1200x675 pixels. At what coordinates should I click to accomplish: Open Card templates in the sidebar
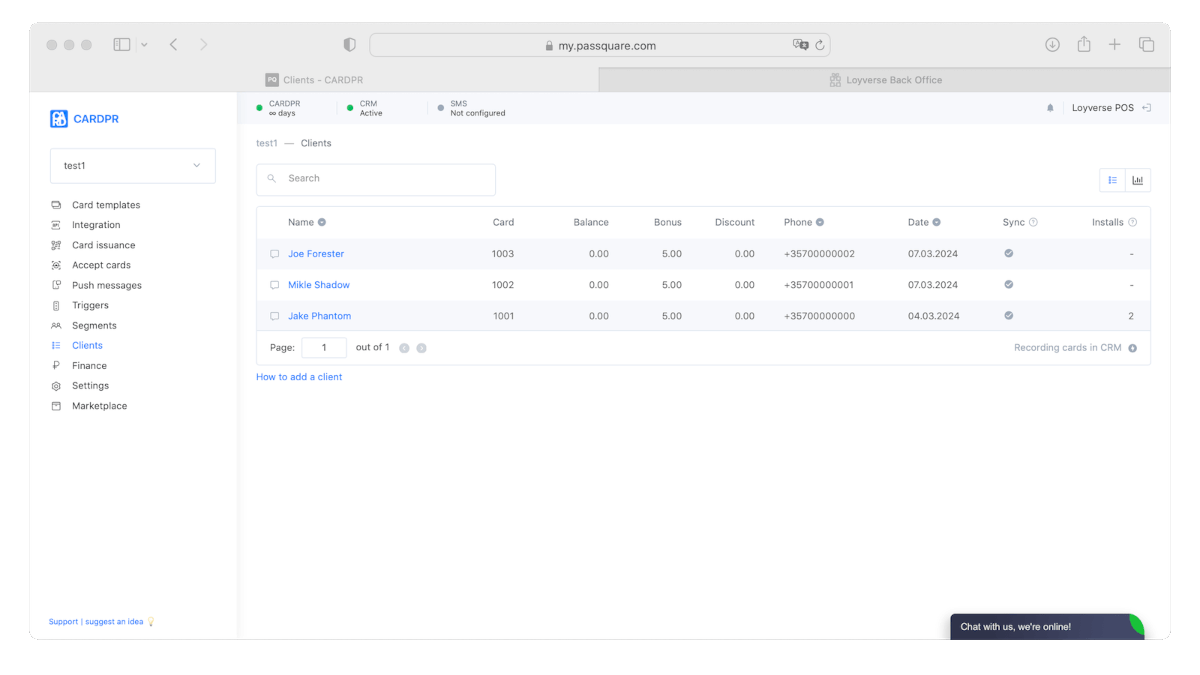pos(106,205)
